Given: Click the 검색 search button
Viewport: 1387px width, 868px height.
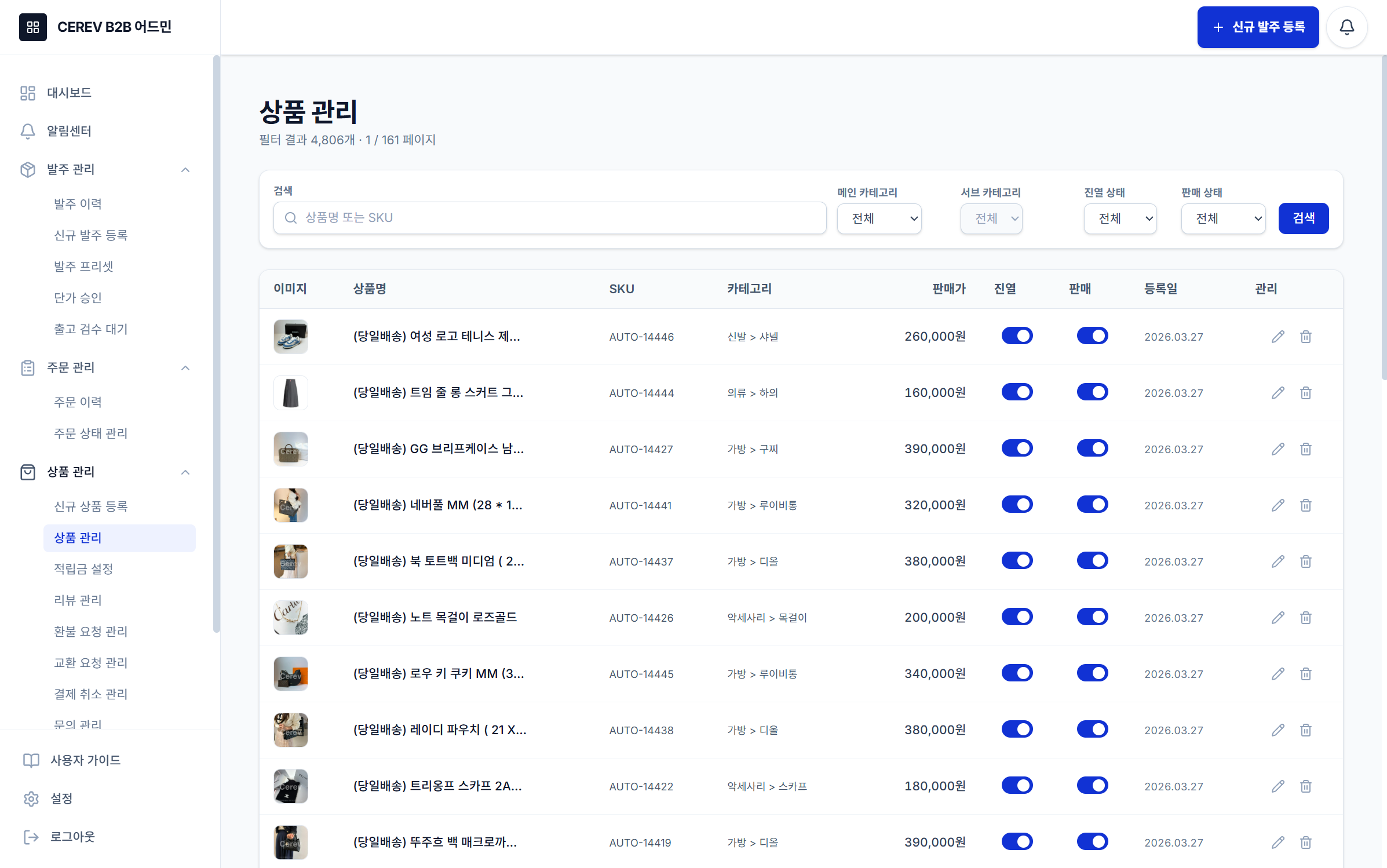Looking at the screenshot, I should (x=1303, y=218).
